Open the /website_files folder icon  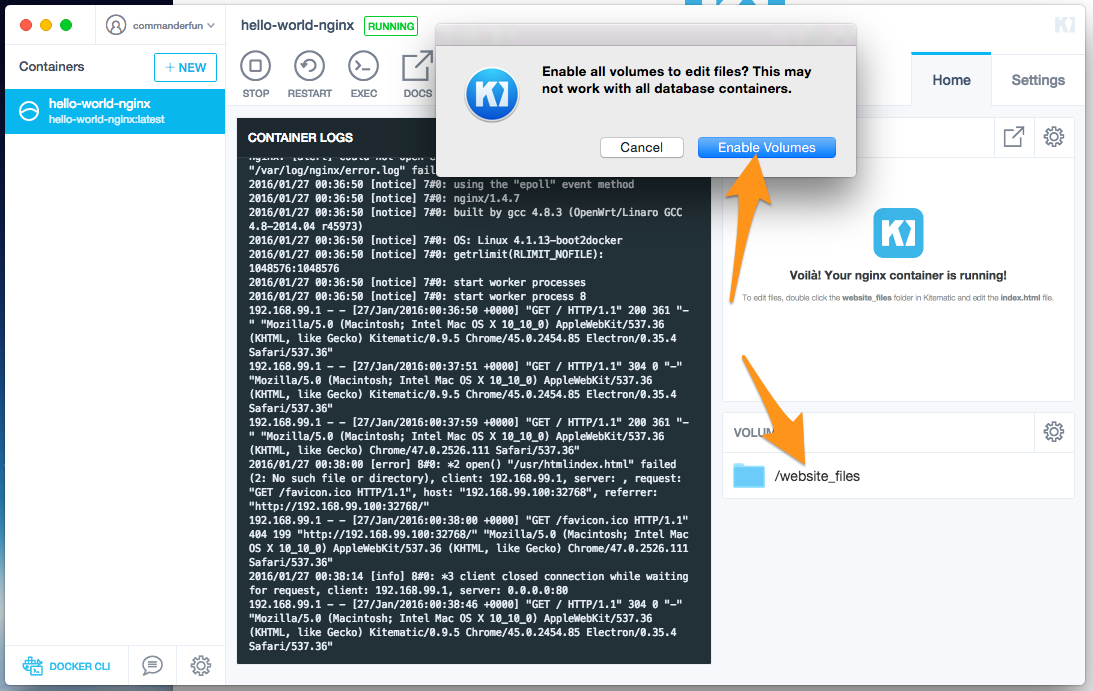pyautogui.click(x=749, y=476)
